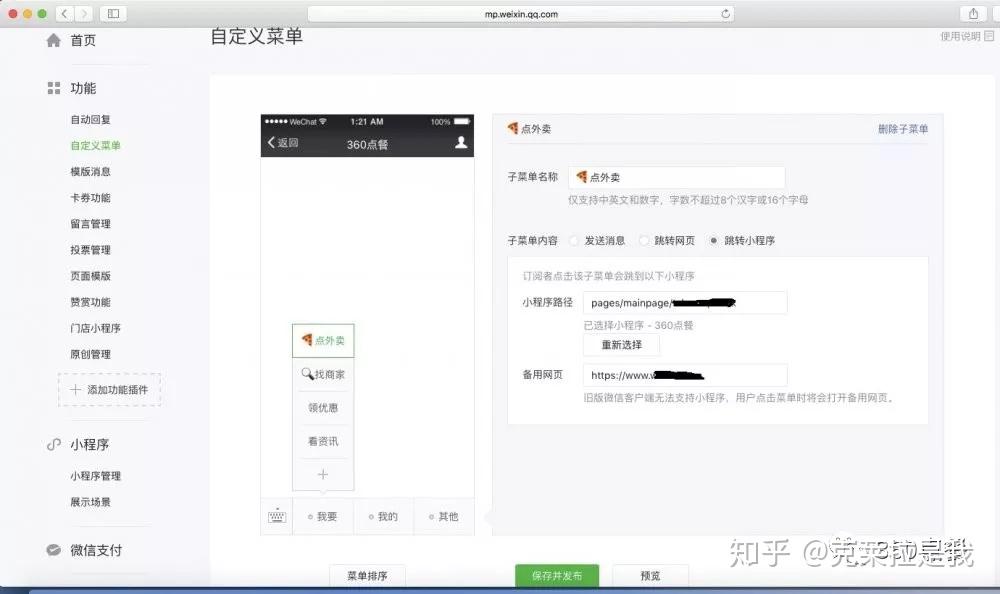Image resolution: width=1000 pixels, height=594 pixels.
Task: Open 留言管理 in the sidebar
Action: (x=91, y=224)
